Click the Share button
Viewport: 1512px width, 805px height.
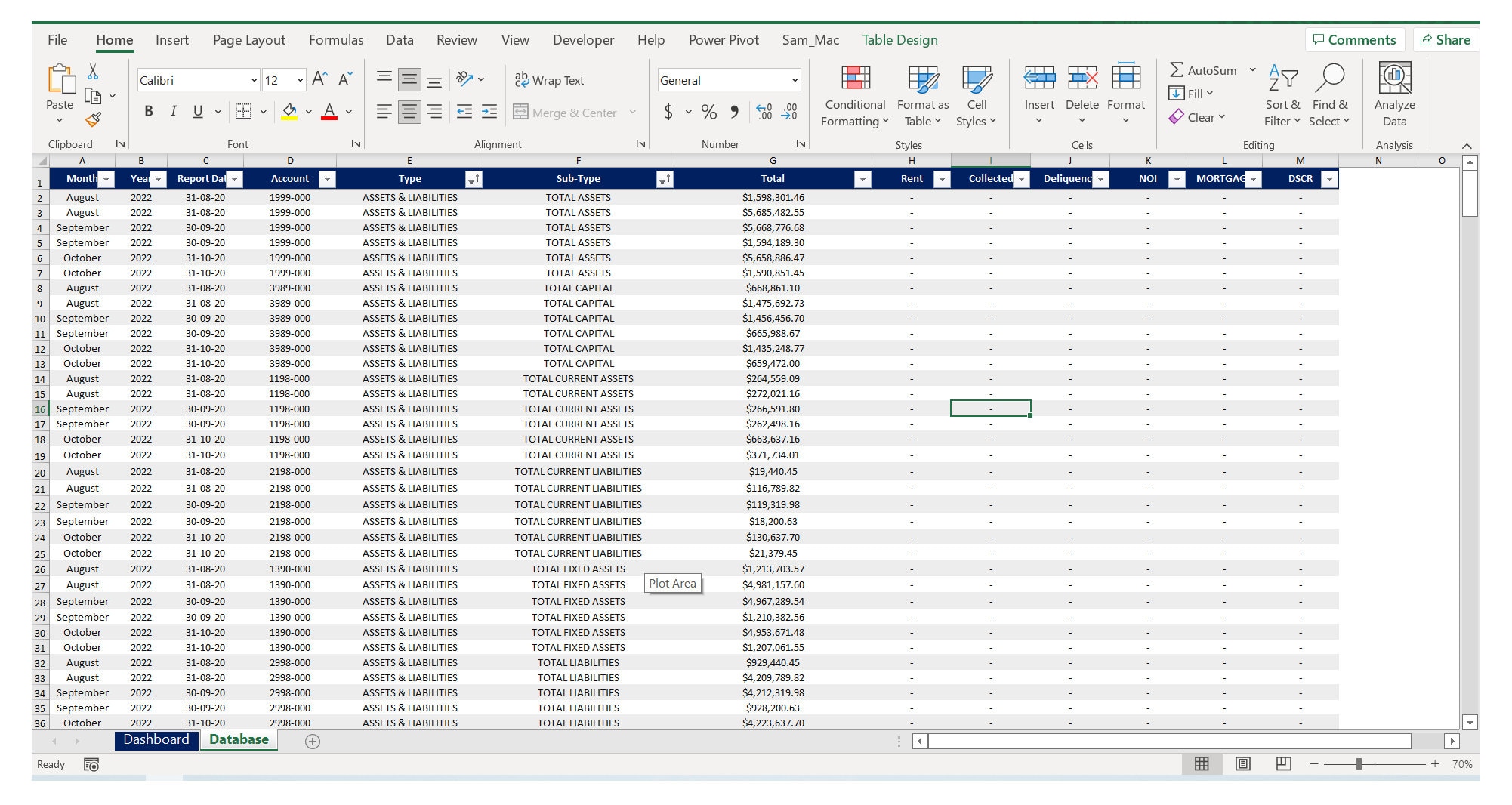point(1446,39)
